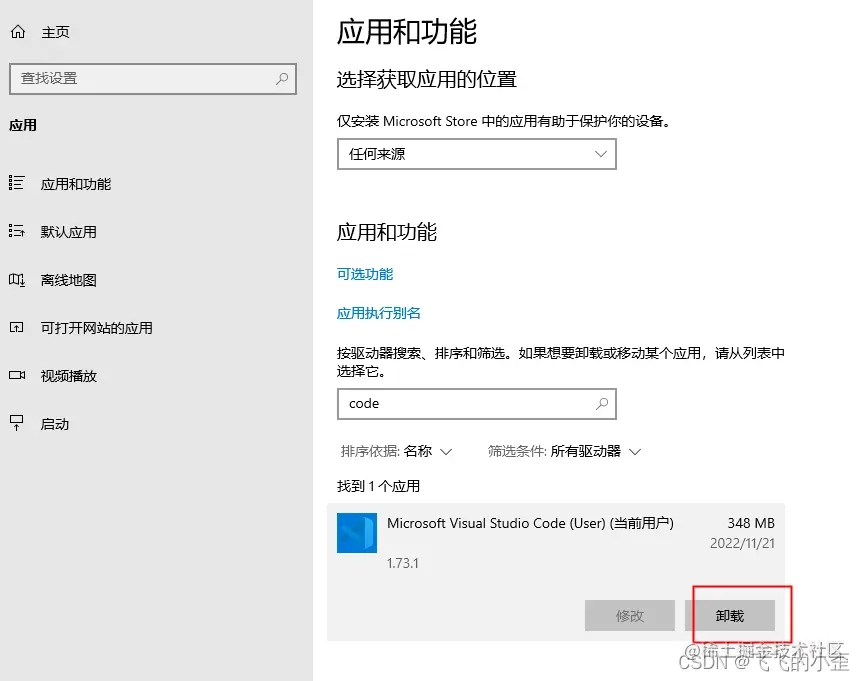
Task: Click the 视频播放 camera icon
Action: click(x=17, y=375)
